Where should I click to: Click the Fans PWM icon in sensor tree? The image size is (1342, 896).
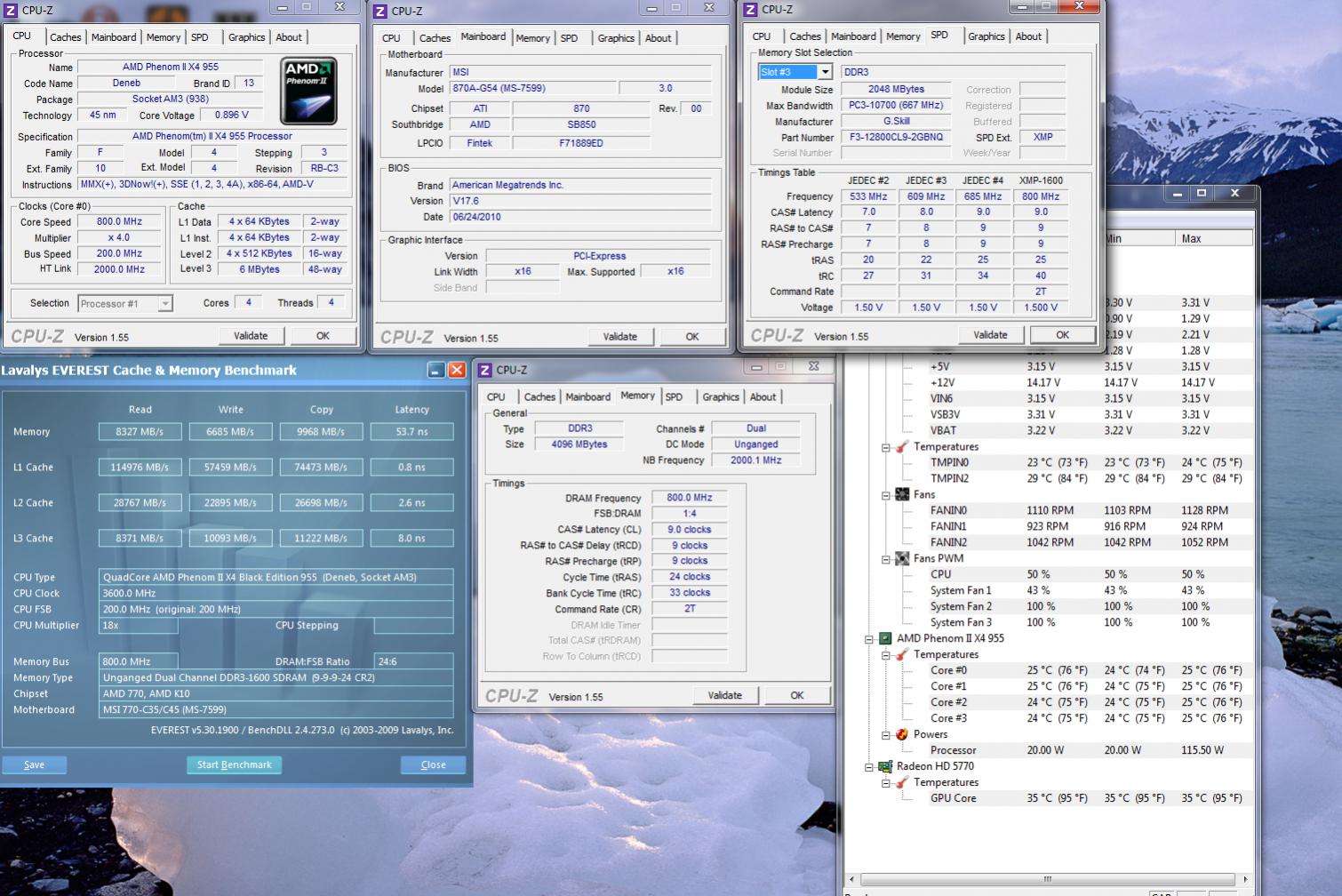pos(901,558)
